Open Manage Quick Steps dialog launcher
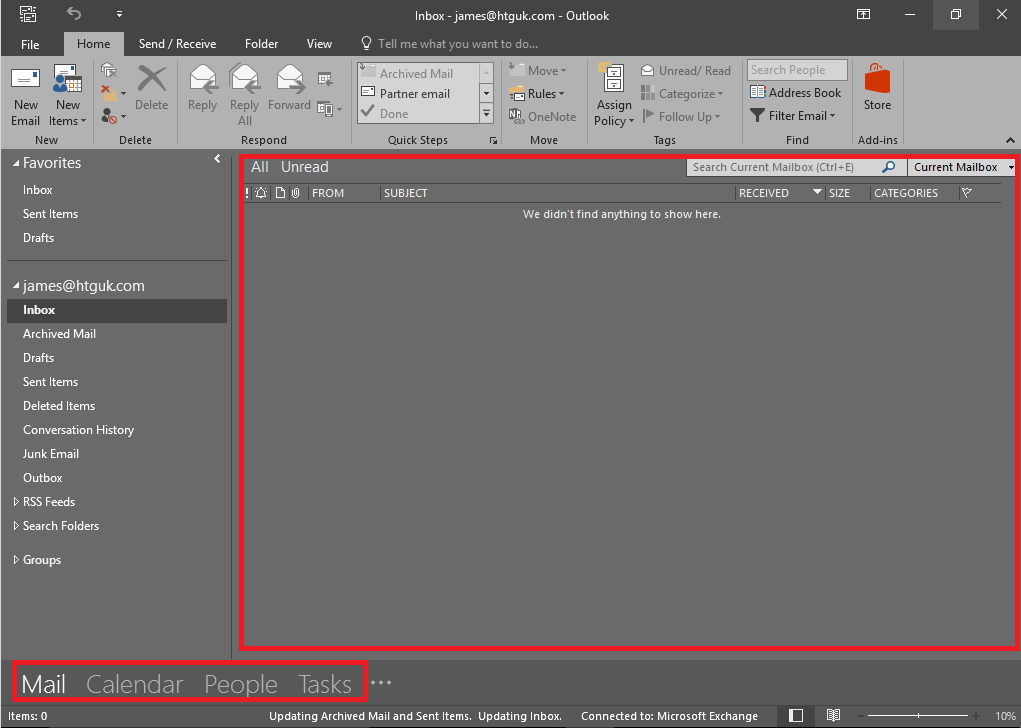The height and width of the screenshot is (728, 1021). coord(494,140)
